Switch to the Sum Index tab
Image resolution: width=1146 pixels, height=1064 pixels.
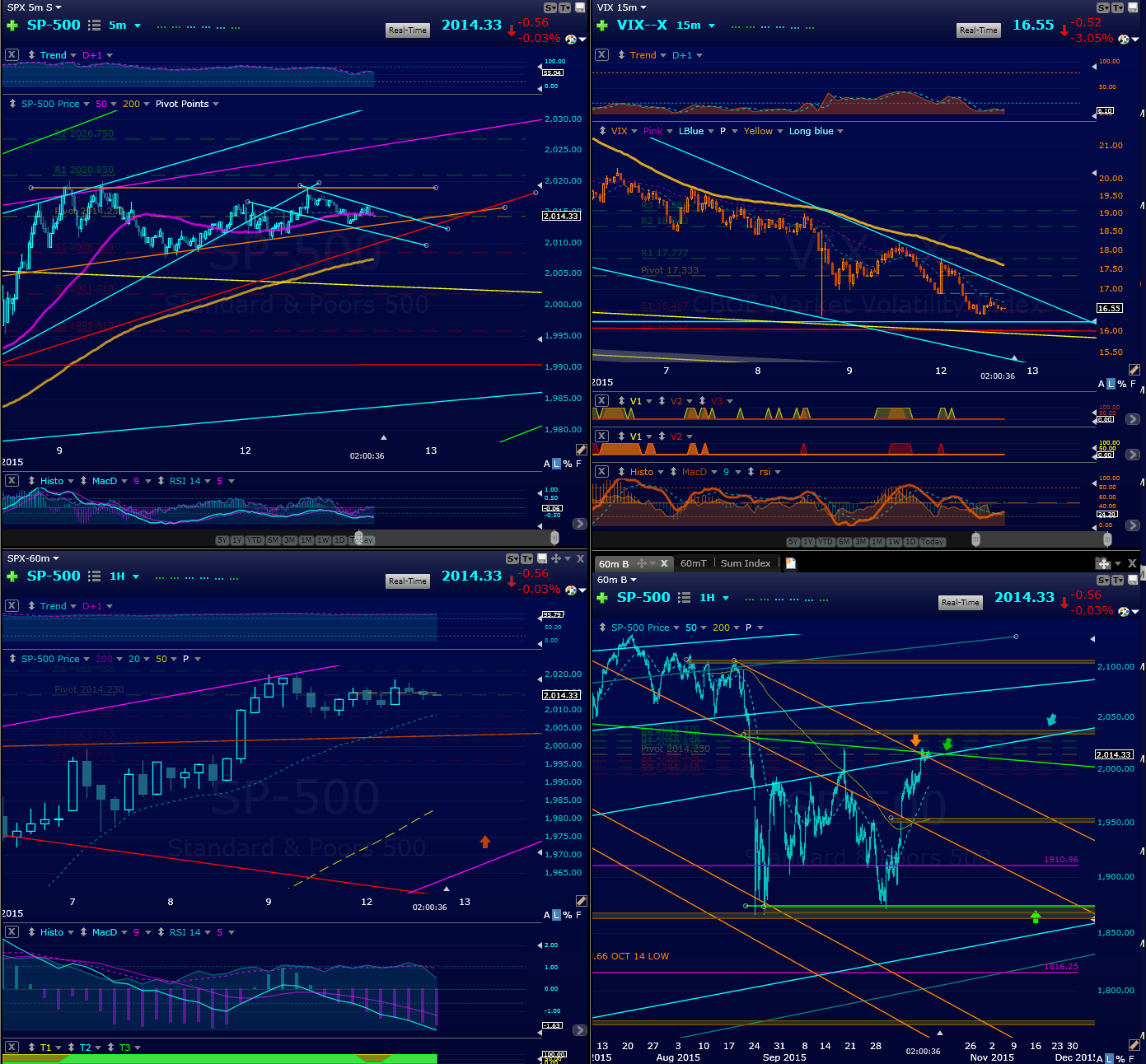click(746, 563)
